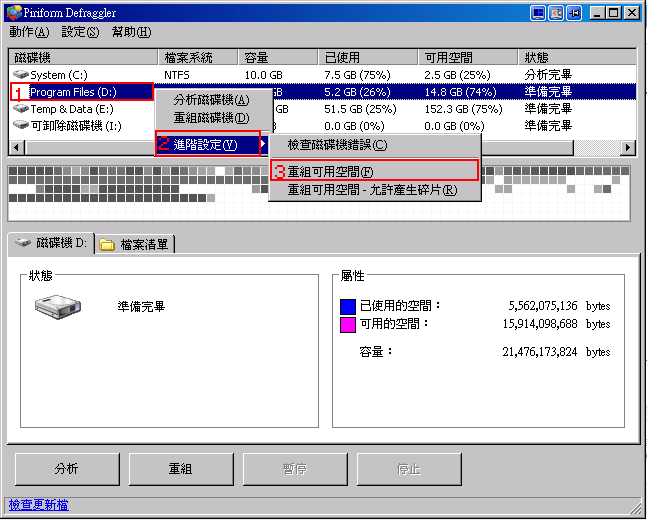The width and height of the screenshot is (647, 520).
Task: Select the Temp & Data (E:) drive row
Action: tap(322, 109)
